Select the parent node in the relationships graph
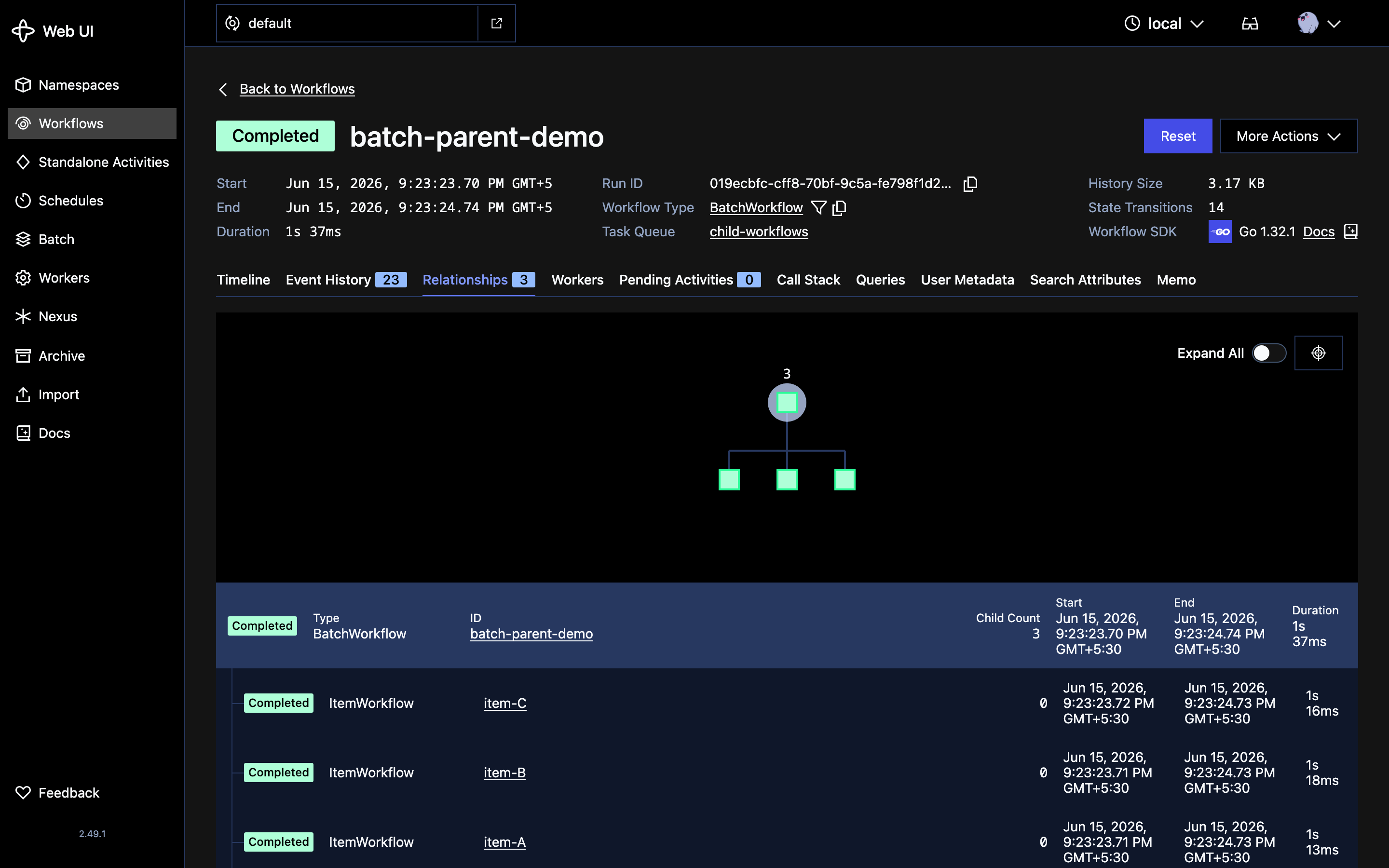 pyautogui.click(x=787, y=403)
